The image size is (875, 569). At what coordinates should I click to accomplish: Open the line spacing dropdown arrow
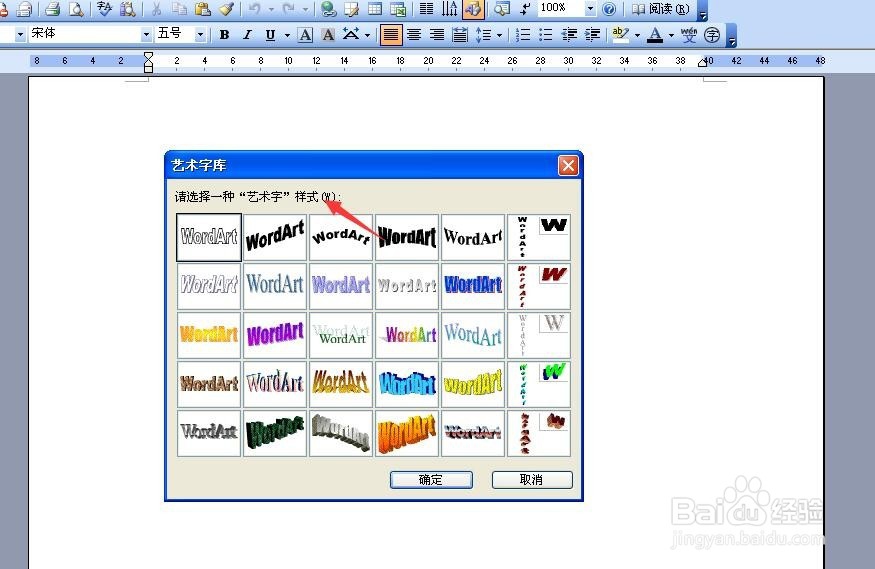[499, 35]
